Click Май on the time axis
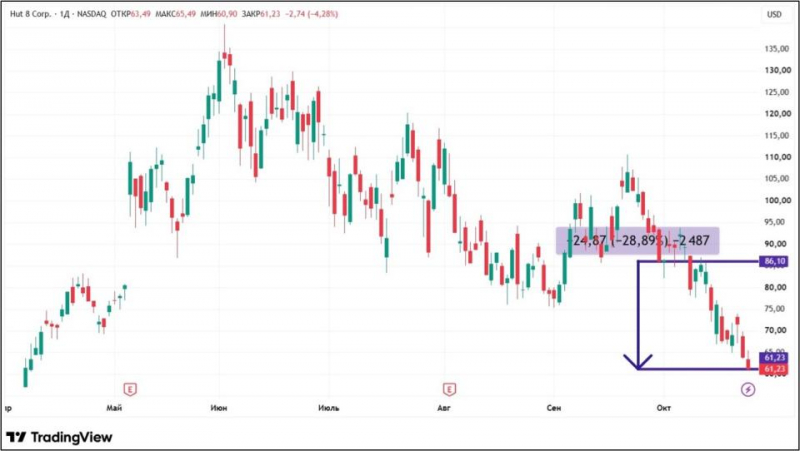 (x=114, y=408)
